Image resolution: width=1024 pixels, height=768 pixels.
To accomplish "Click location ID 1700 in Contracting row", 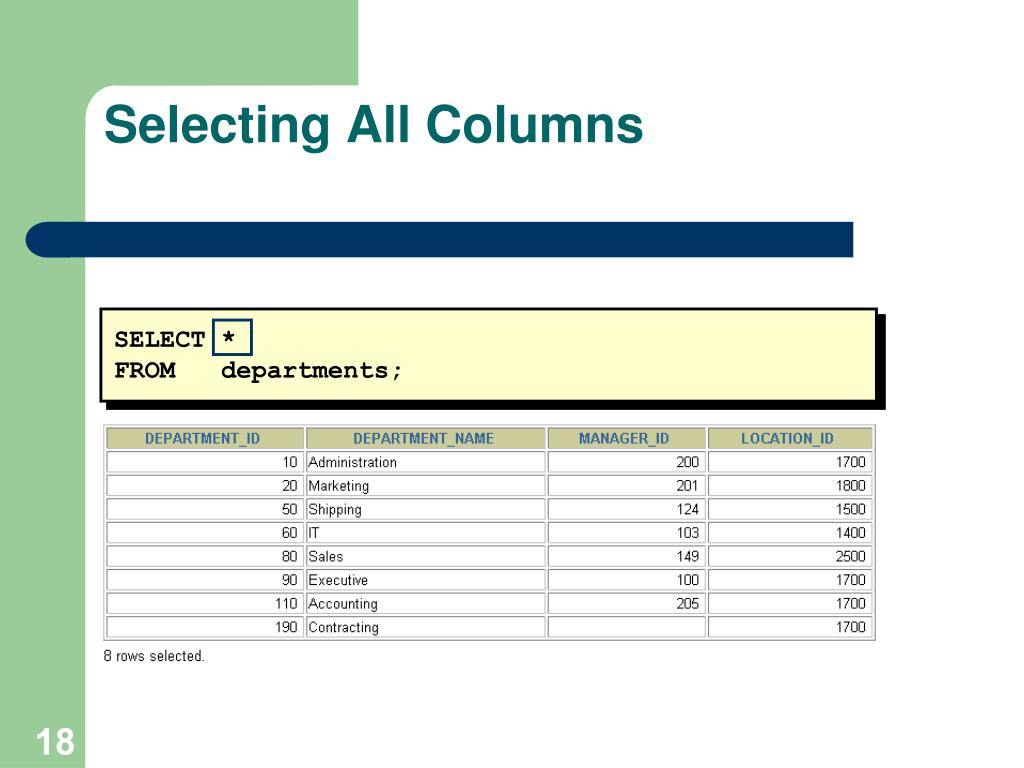I will tap(790, 626).
